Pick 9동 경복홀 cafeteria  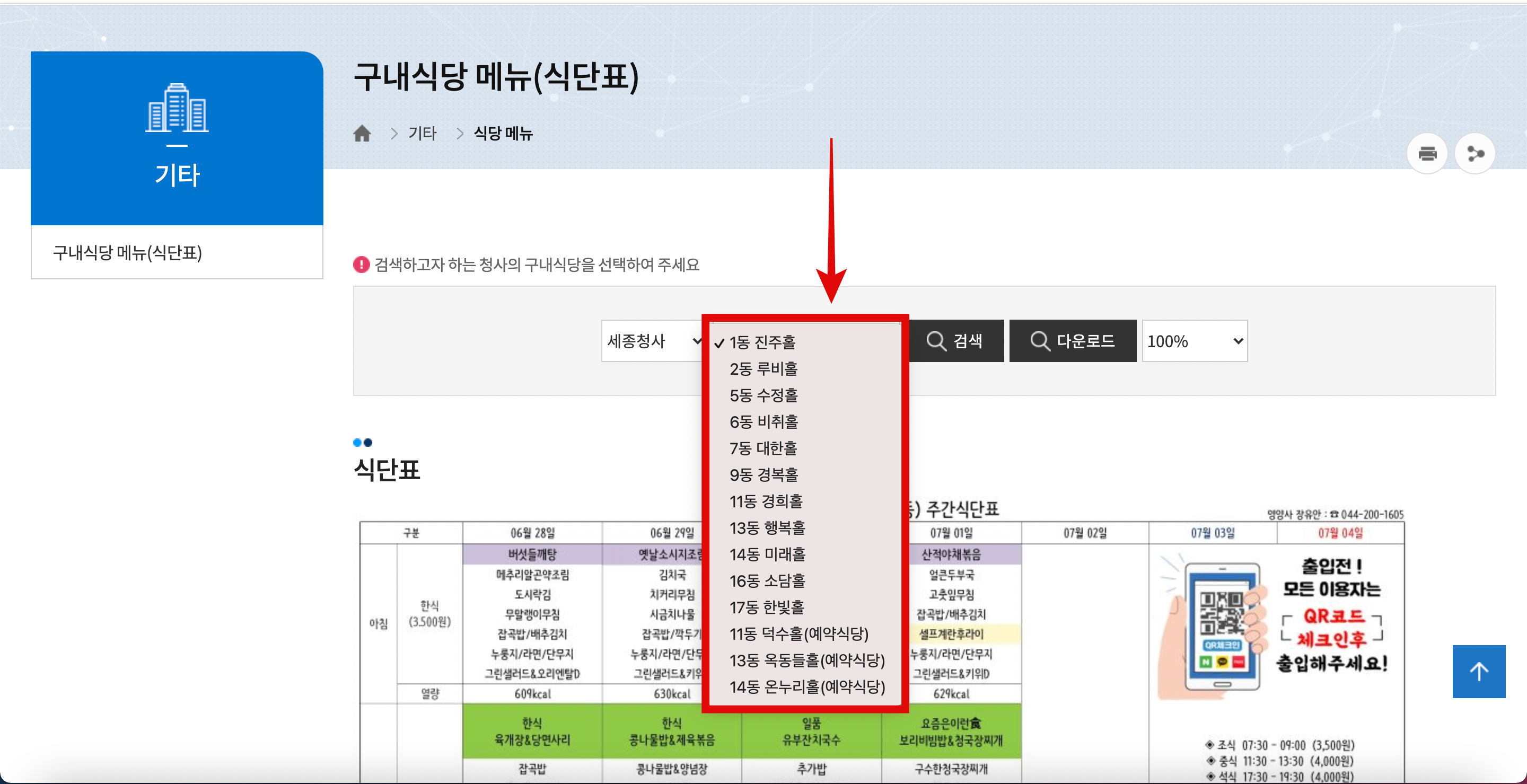pyautogui.click(x=763, y=474)
